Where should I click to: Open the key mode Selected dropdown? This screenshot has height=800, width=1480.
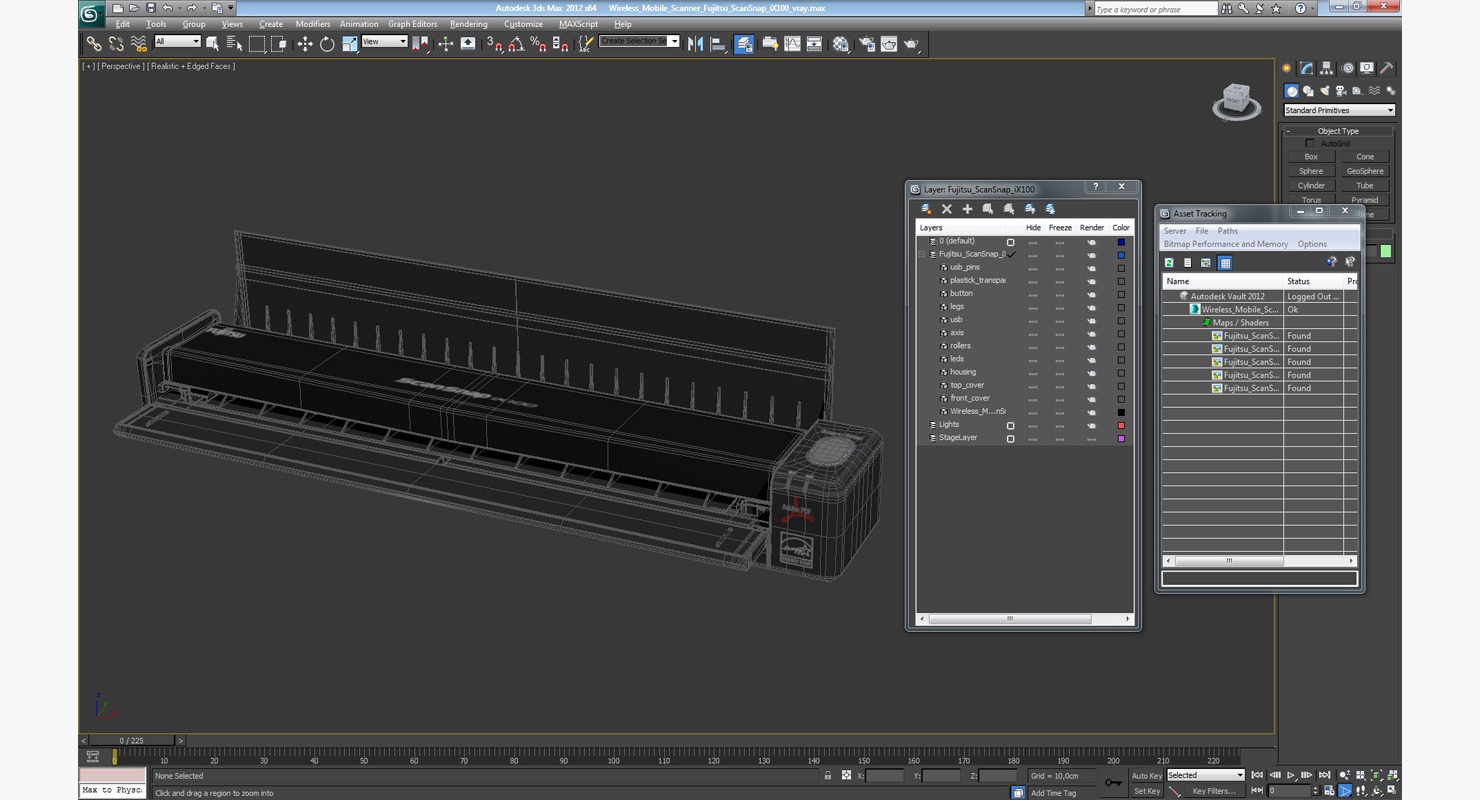(x=1206, y=776)
